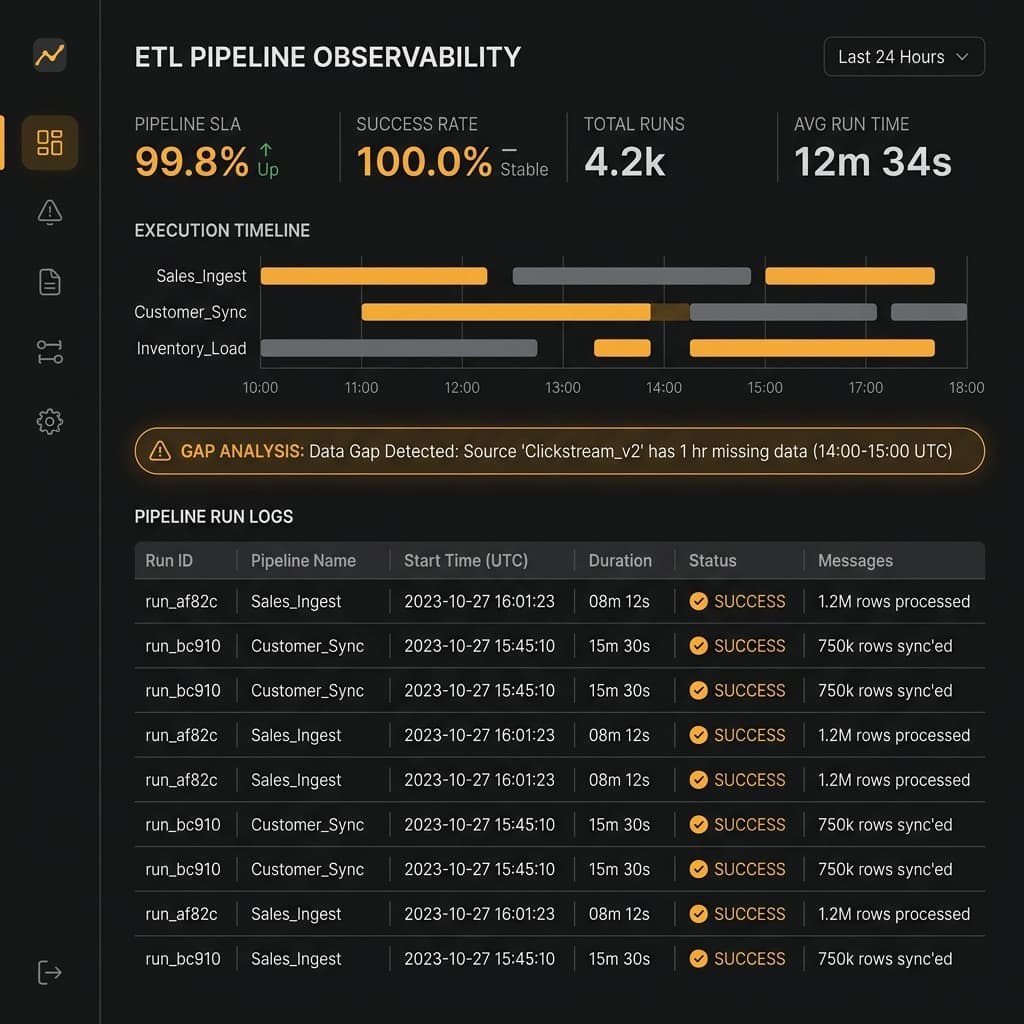The image size is (1024, 1024).
Task: Click the gray Sales_Ingest timeline bar
Action: (x=632, y=276)
